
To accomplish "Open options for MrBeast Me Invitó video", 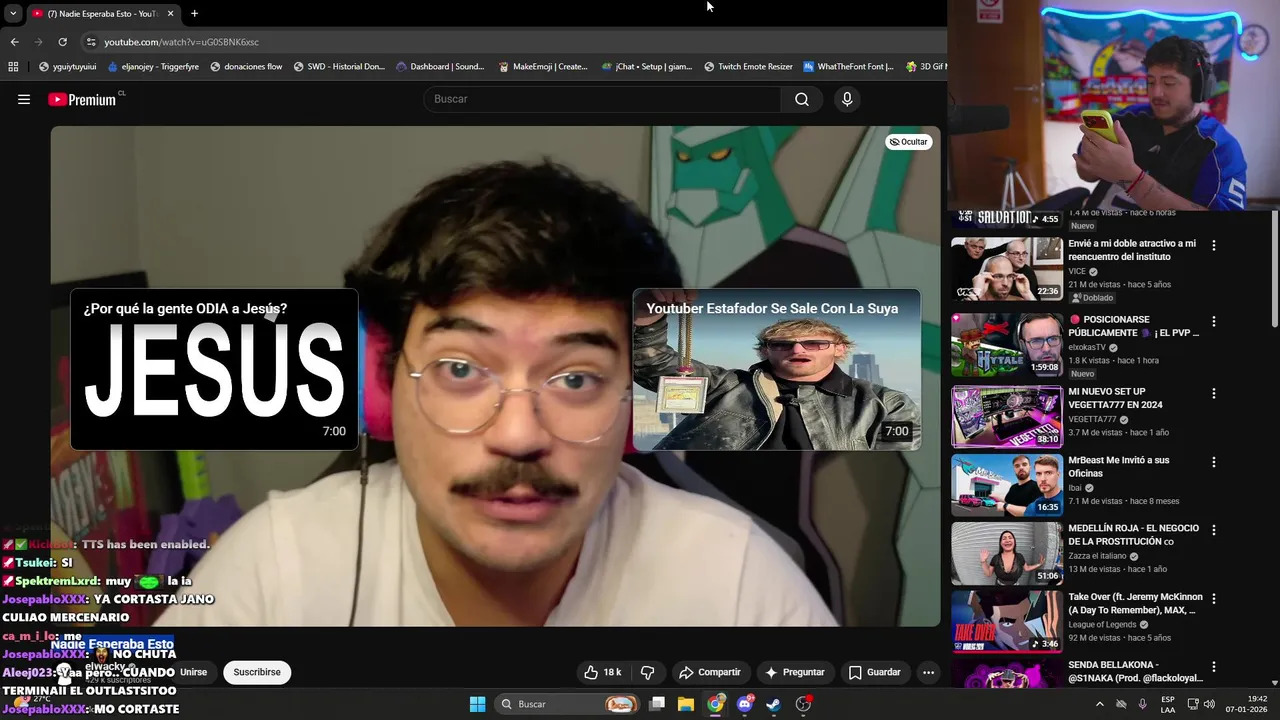I will [x=1214, y=463].
